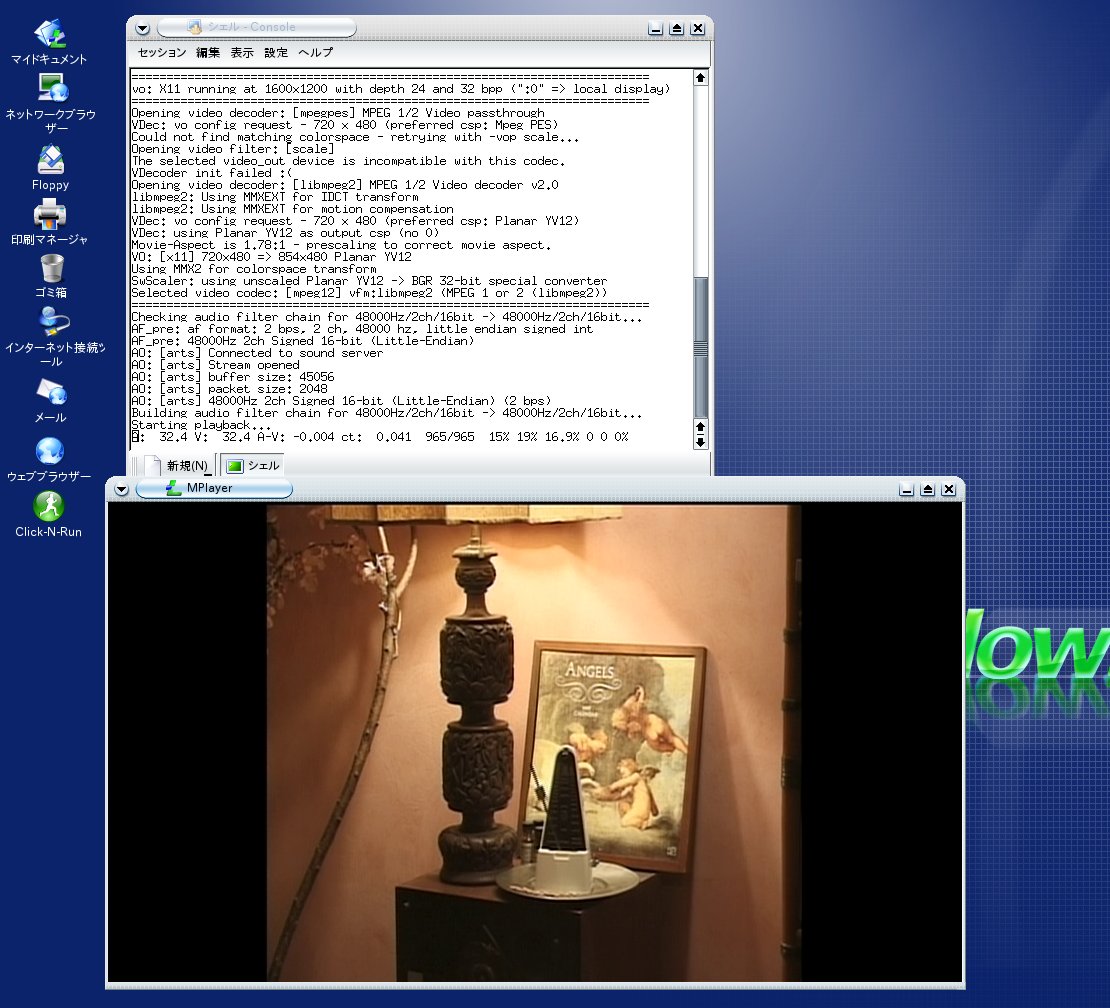
Task: Close the Console window
Action: coord(698,28)
